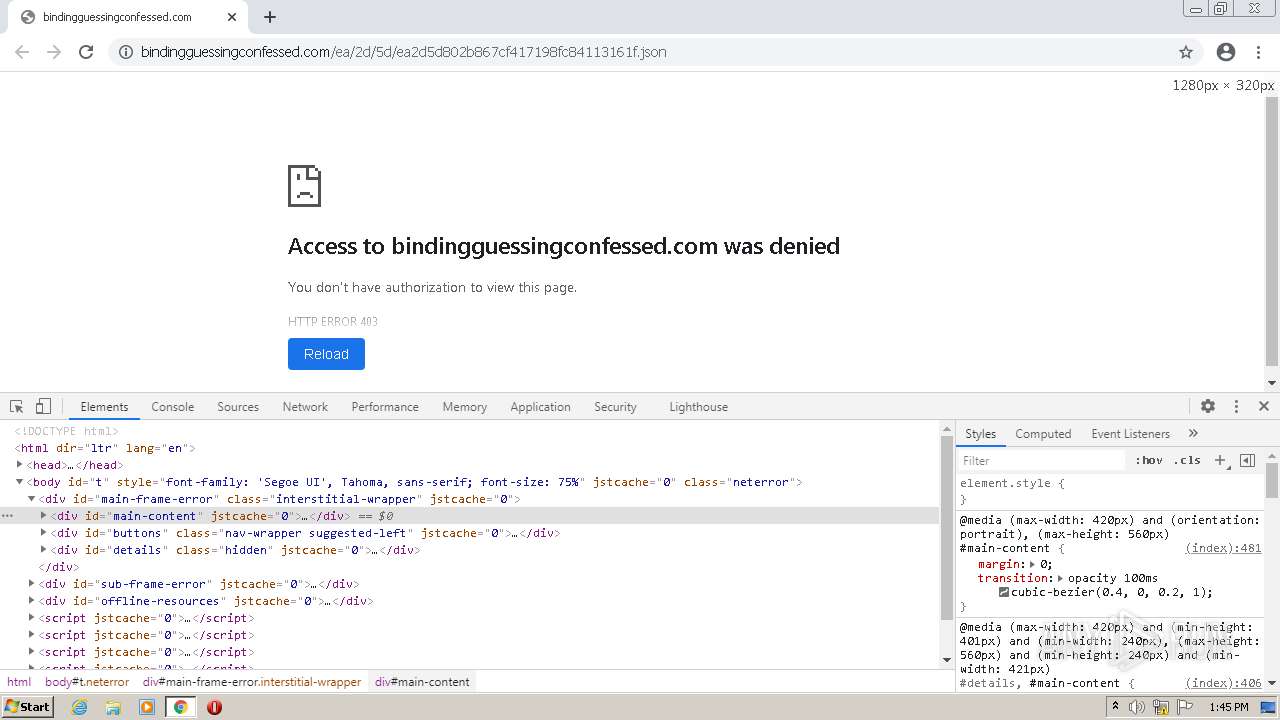
Task: Open the Windows Start menu
Action: (x=27, y=707)
